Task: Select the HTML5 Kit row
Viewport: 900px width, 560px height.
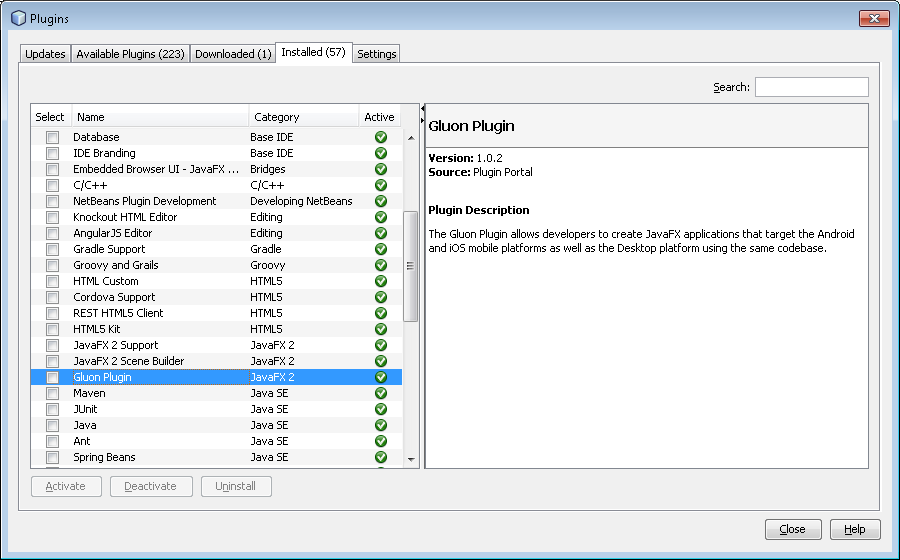Action: 216,329
